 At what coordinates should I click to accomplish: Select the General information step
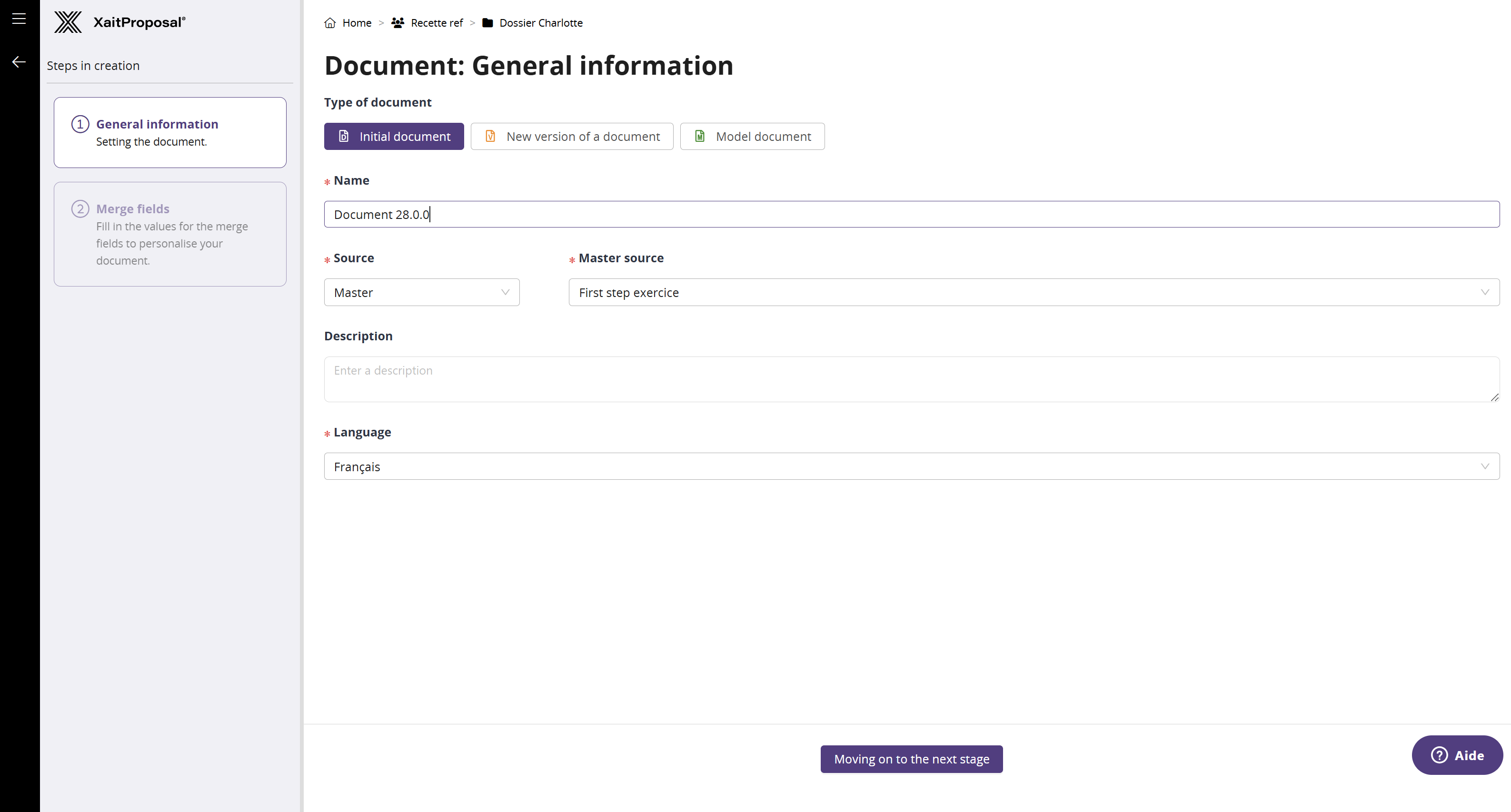(169, 132)
